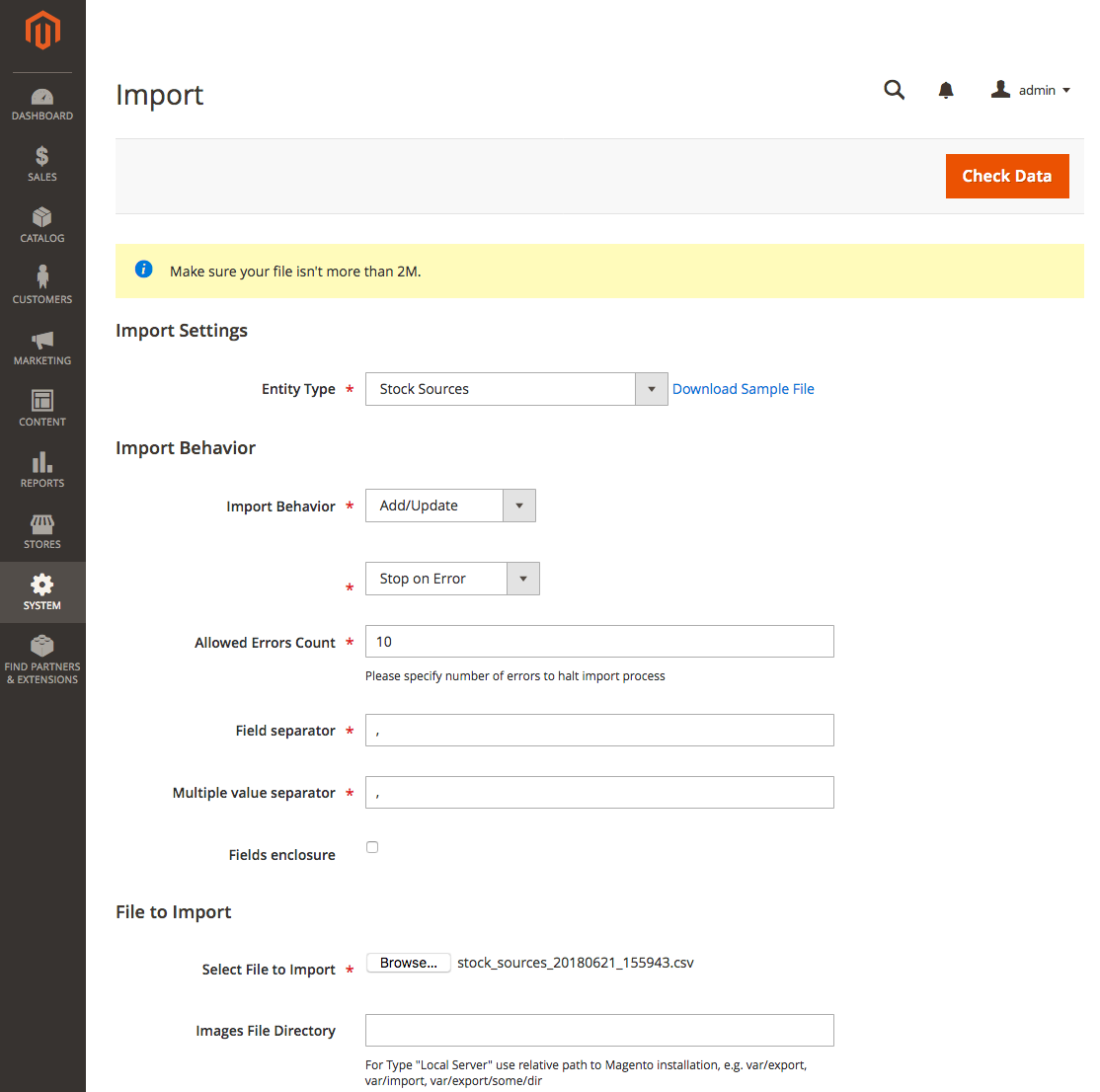This screenshot has height=1092, width=1100.
Task: Click the Entity Type label
Action: point(298,389)
